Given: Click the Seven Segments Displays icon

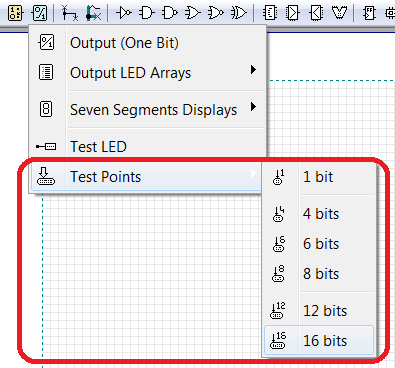Looking at the screenshot, I should (46, 109).
